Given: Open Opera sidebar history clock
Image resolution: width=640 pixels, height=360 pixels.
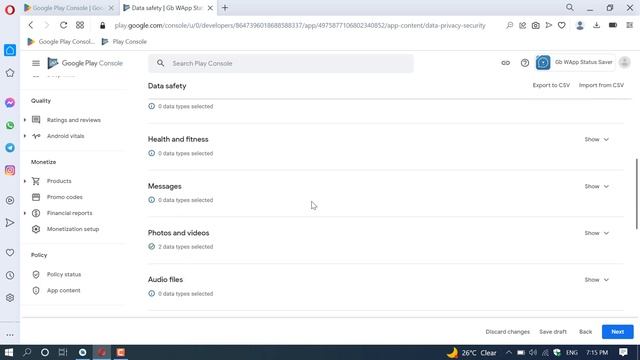Looking at the screenshot, I should pos(10,275).
